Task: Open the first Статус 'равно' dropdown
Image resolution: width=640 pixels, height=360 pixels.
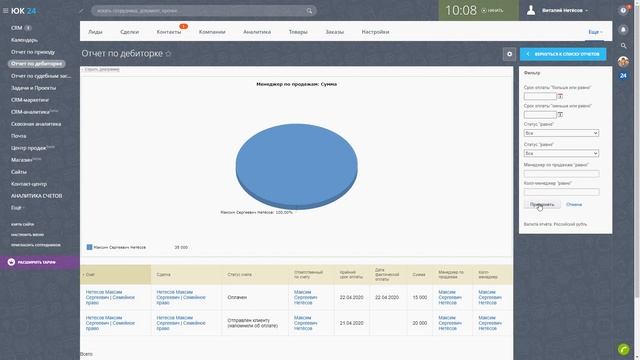Action: click(561, 133)
